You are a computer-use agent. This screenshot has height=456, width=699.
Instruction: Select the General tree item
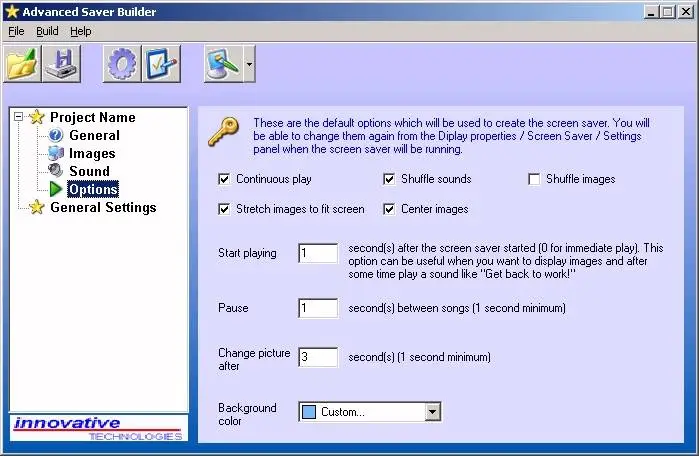click(x=95, y=135)
